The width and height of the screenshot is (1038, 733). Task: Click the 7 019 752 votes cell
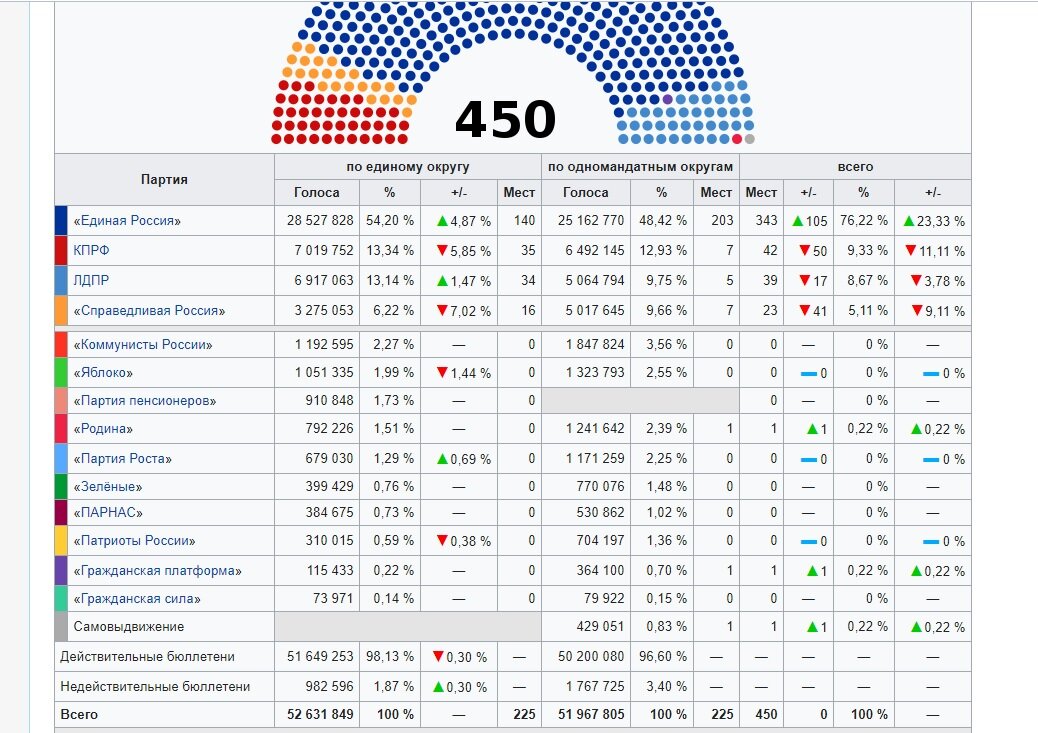coord(317,250)
